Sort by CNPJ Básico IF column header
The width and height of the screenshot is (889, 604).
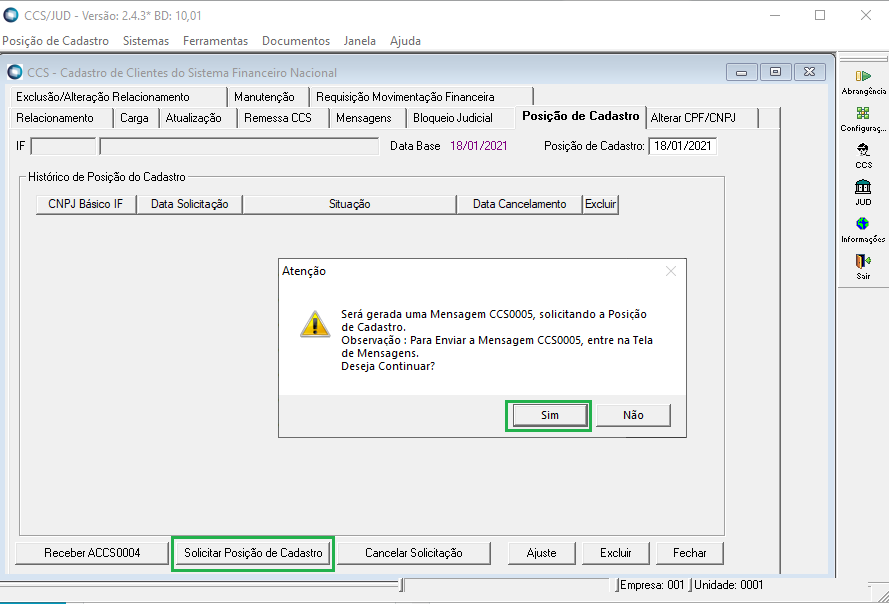pos(86,204)
